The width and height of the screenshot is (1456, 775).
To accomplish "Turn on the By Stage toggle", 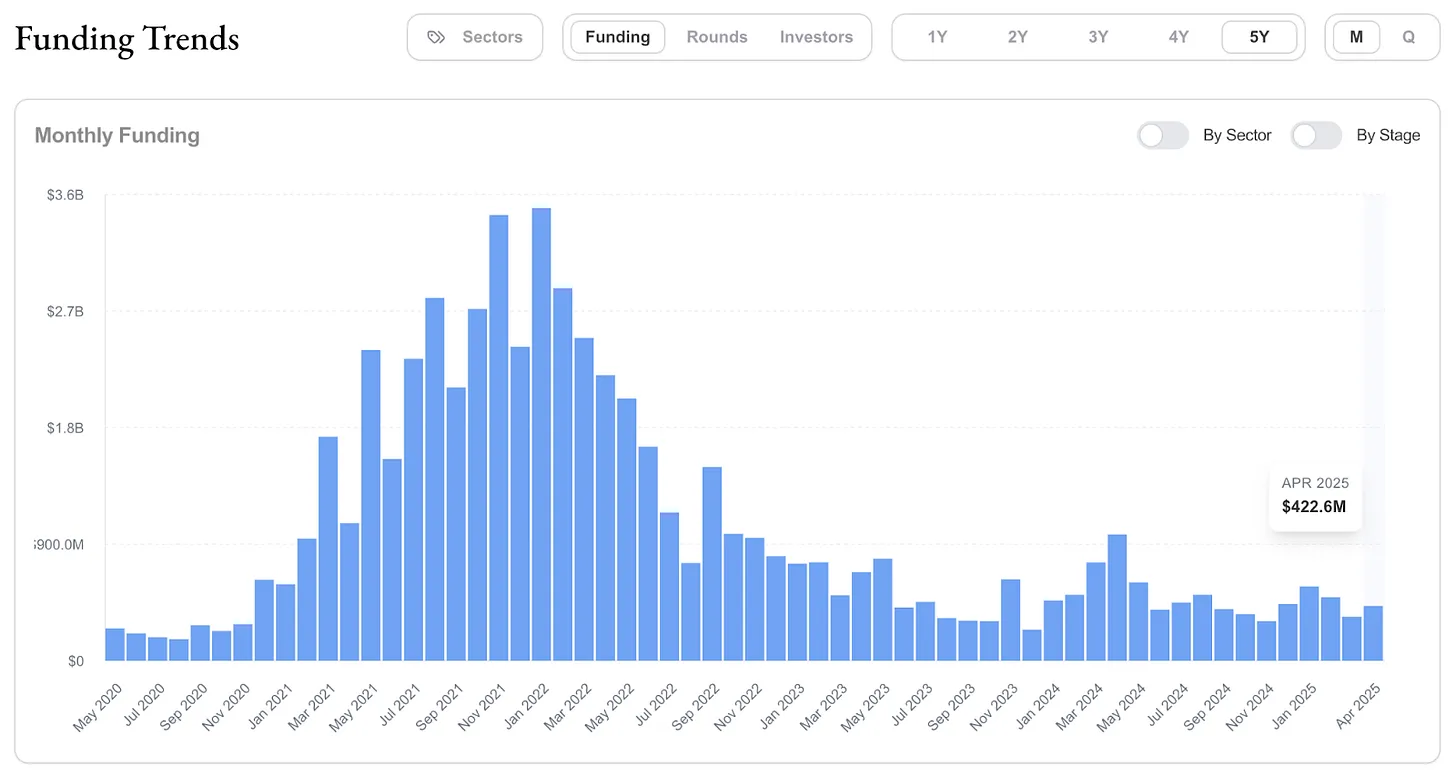I will click(1316, 135).
